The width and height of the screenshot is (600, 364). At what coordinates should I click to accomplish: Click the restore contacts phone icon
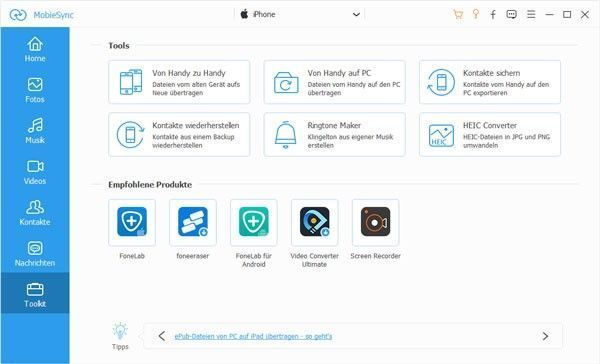[130, 135]
